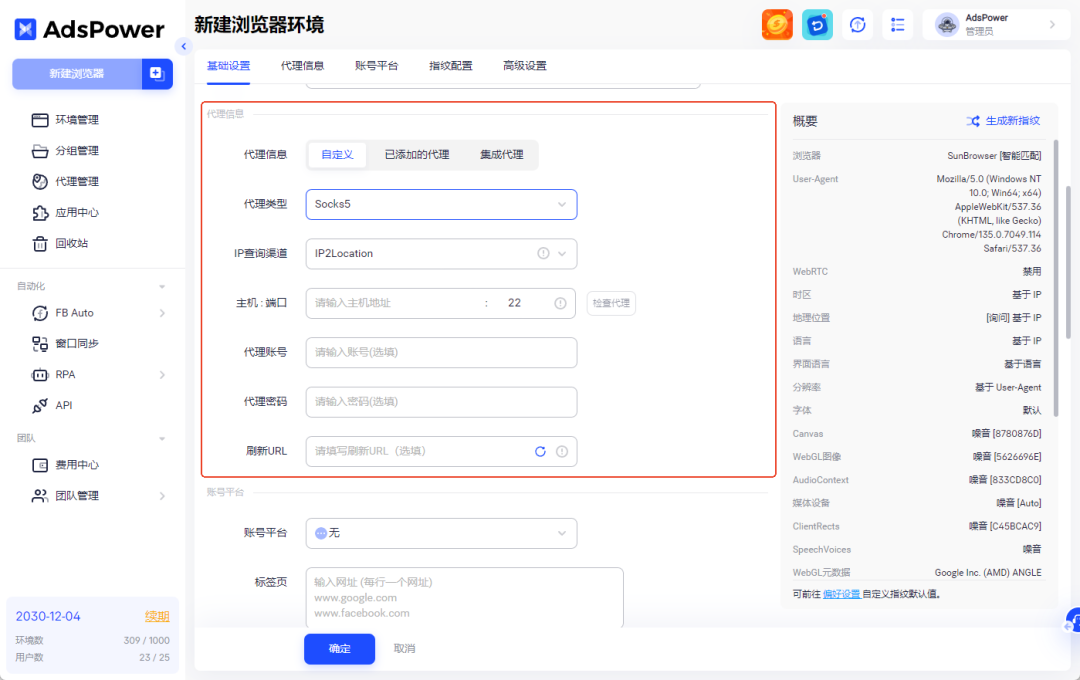Open the 代理类型 Socks5 dropdown
The width and height of the screenshot is (1080, 680).
pos(441,204)
